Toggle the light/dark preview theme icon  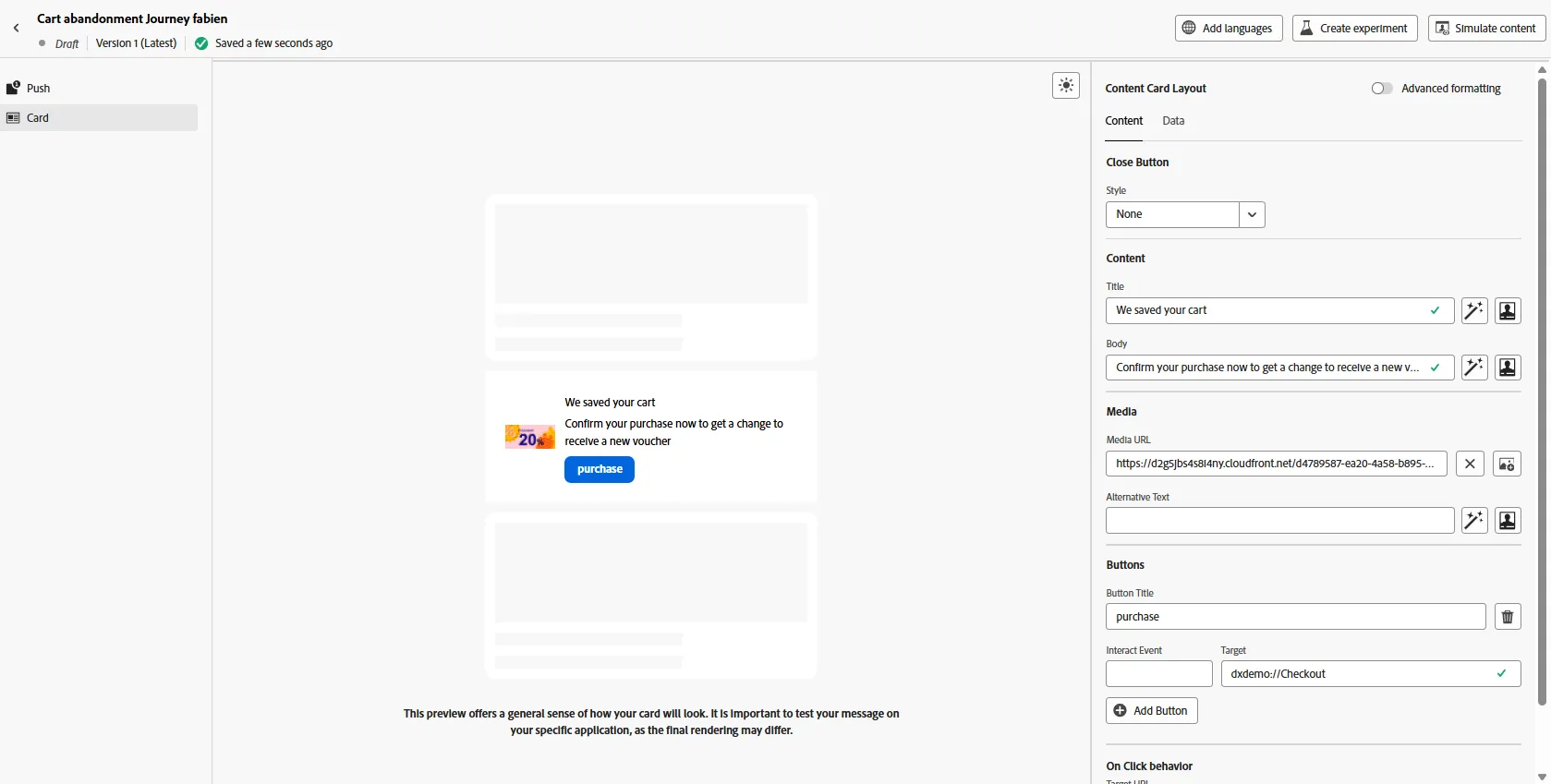[1066, 86]
